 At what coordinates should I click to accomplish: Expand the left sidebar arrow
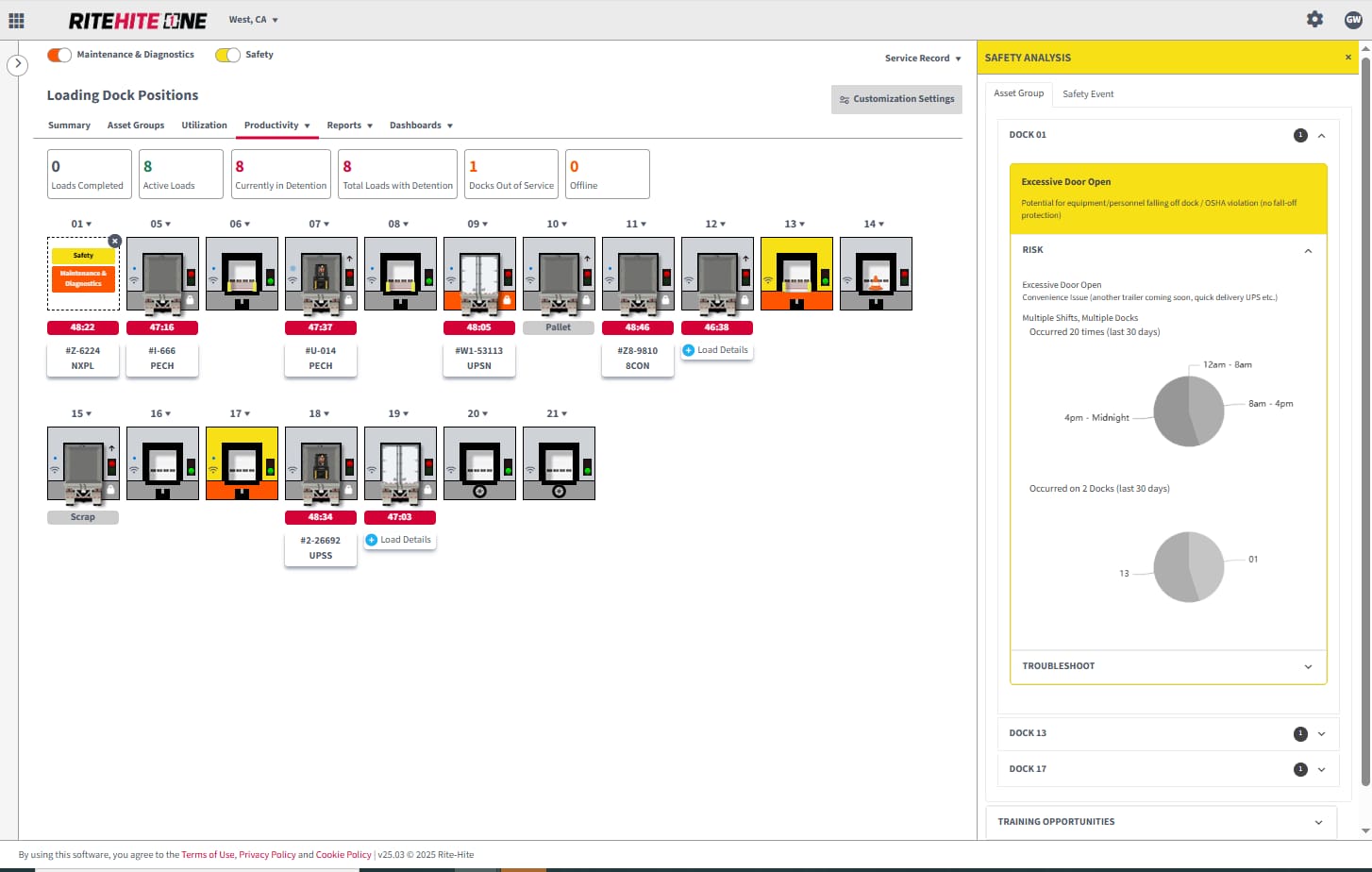(x=17, y=65)
